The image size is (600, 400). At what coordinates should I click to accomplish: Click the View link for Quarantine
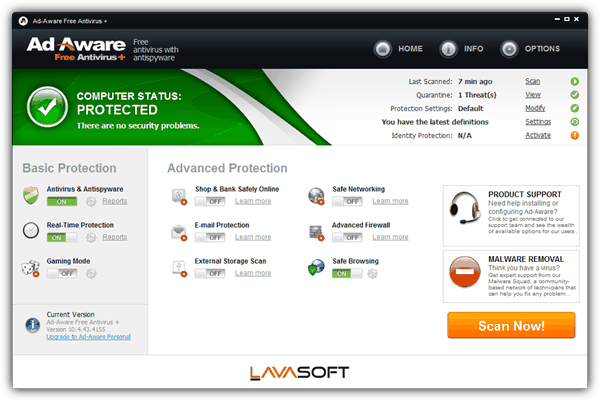[533, 95]
